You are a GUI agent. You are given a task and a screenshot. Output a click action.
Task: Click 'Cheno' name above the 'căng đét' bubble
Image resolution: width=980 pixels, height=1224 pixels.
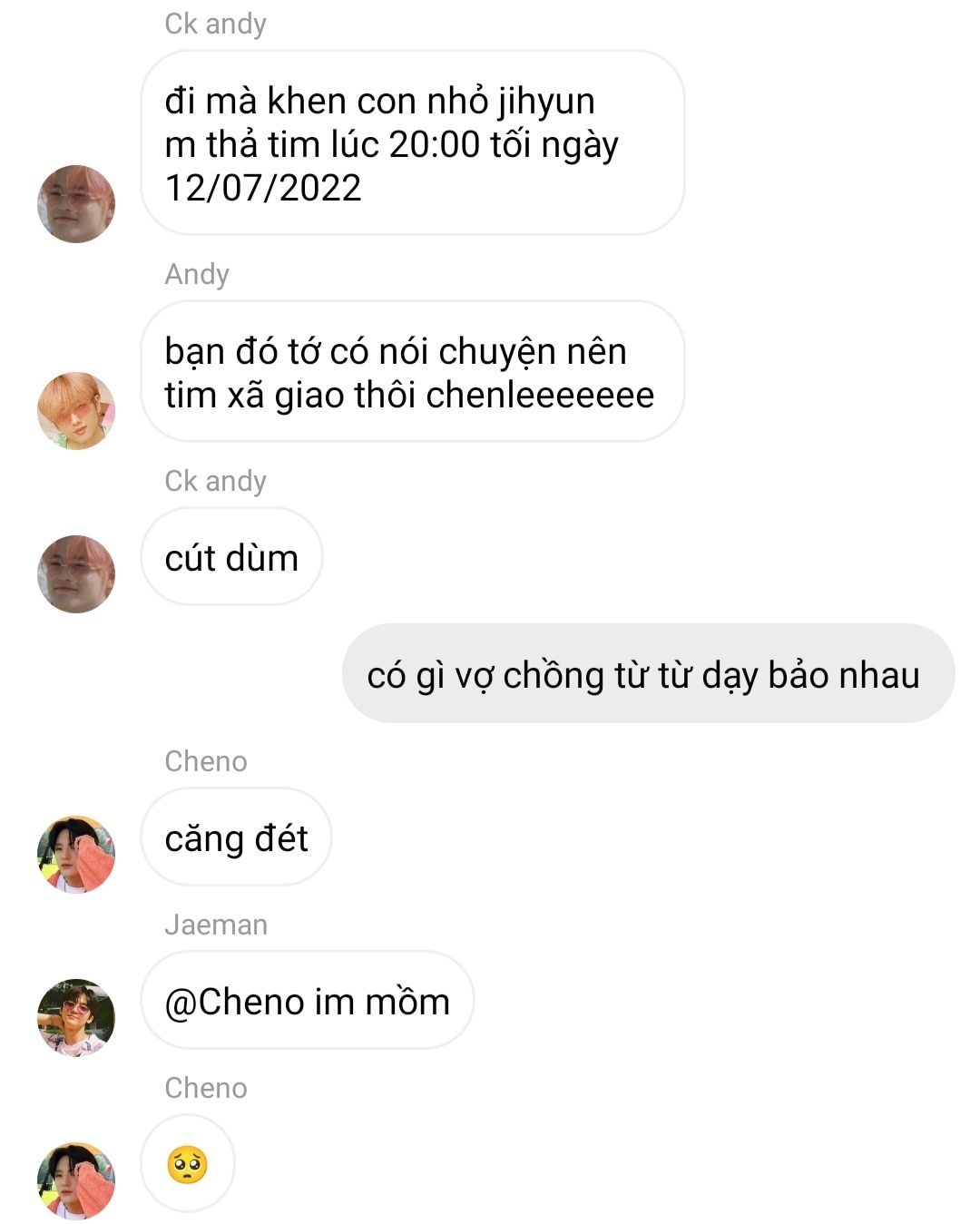[x=206, y=761]
